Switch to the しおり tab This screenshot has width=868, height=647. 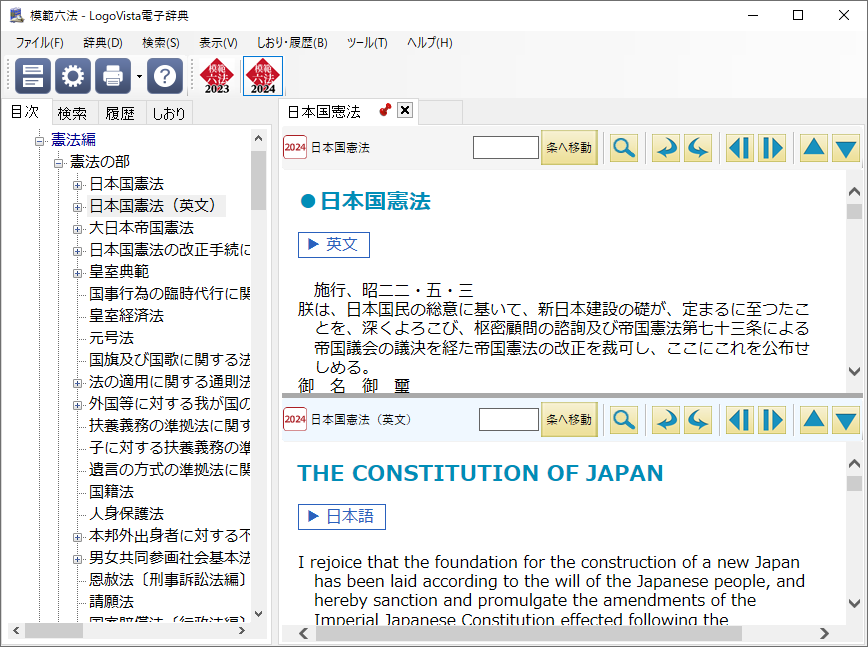point(169,113)
